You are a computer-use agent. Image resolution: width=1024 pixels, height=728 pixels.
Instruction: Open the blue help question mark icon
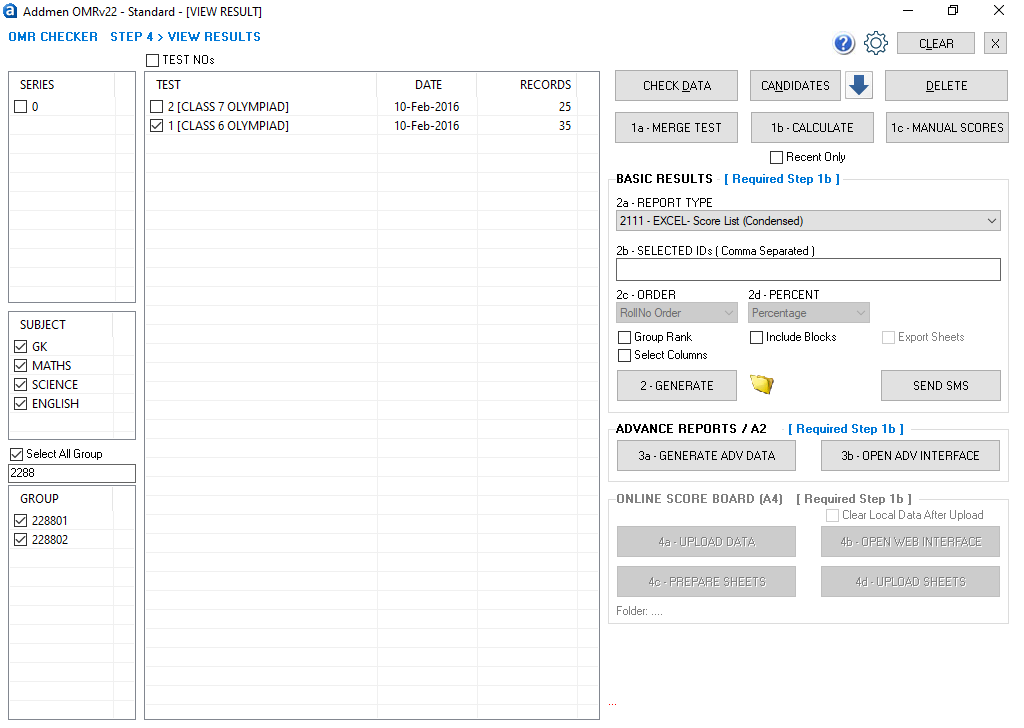point(844,44)
